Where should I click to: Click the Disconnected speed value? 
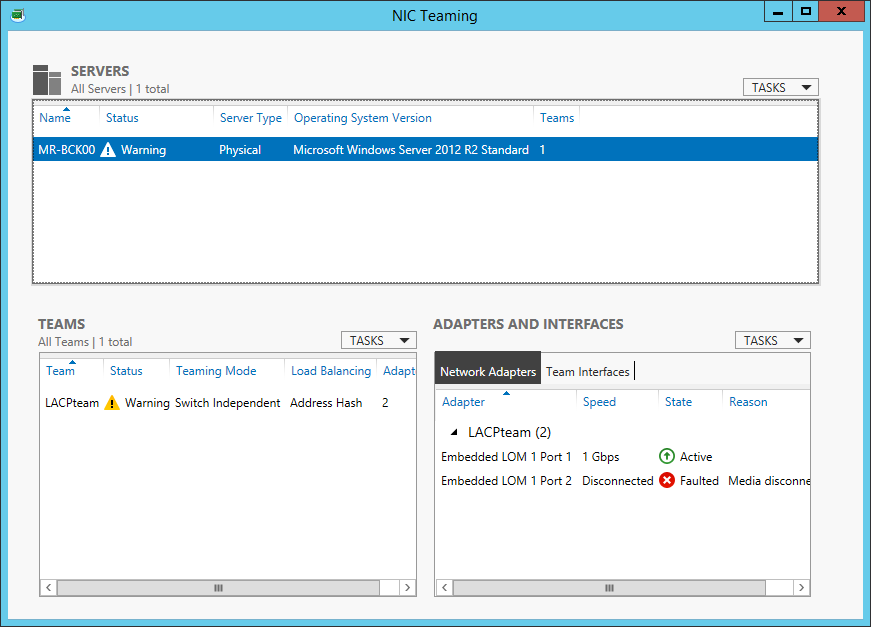(x=618, y=480)
